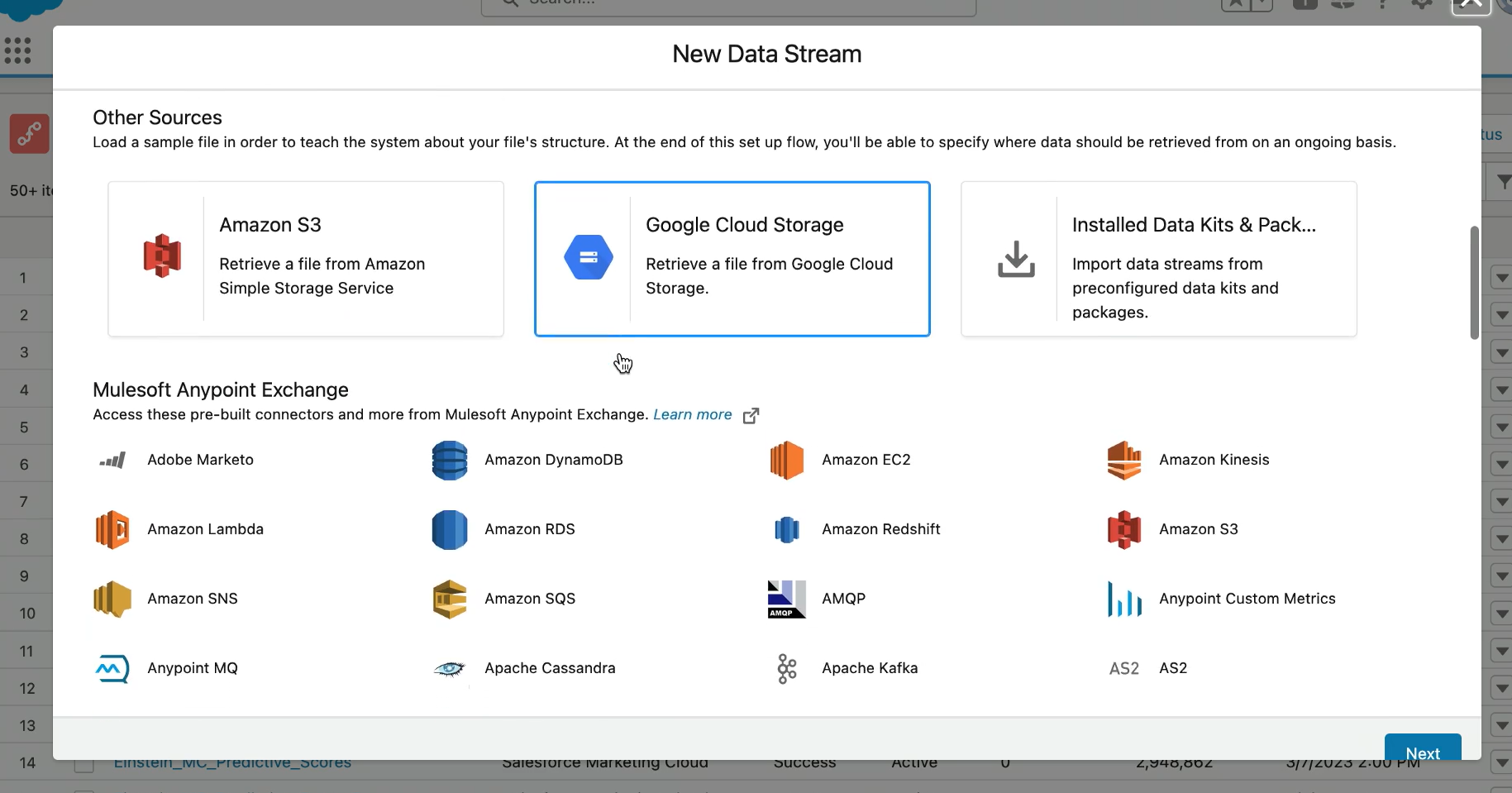Click the modal vertical scrollbar thumb
1512x793 pixels.
click(x=1474, y=282)
